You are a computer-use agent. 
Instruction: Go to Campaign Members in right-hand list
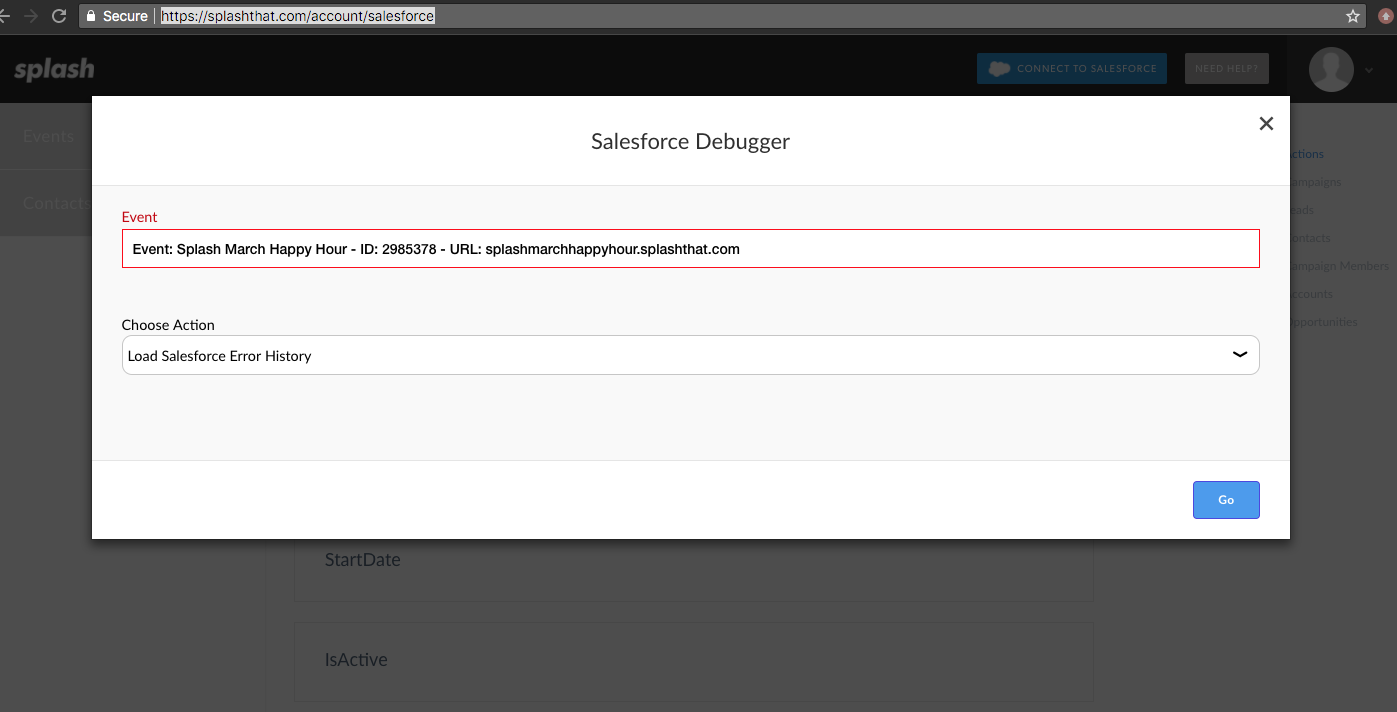click(x=1339, y=266)
